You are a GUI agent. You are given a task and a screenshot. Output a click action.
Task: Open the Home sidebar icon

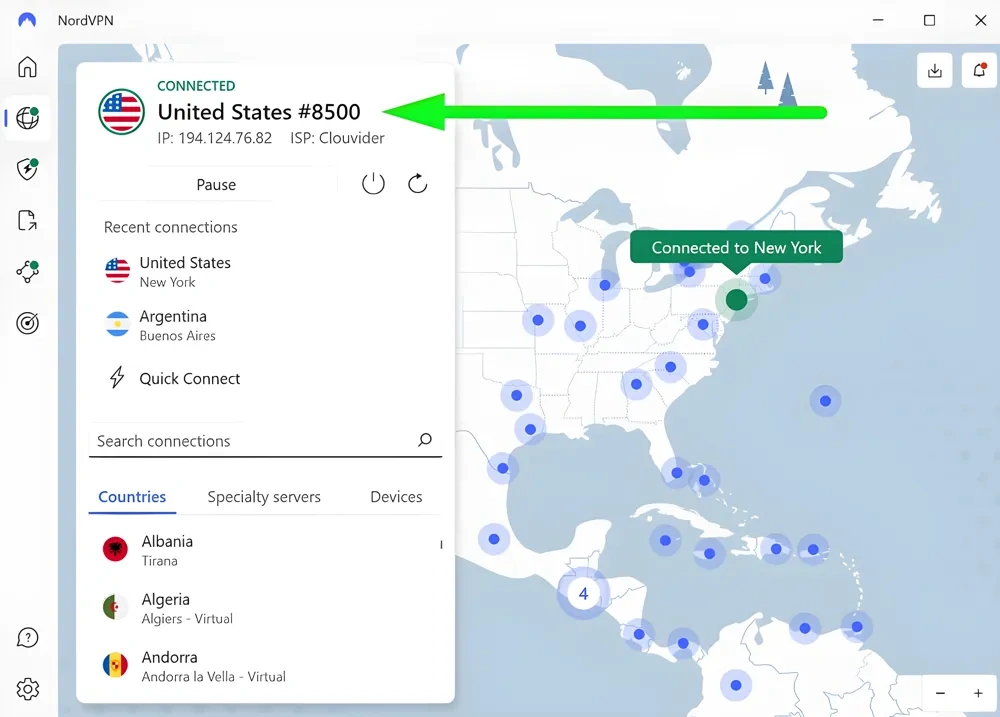point(27,67)
